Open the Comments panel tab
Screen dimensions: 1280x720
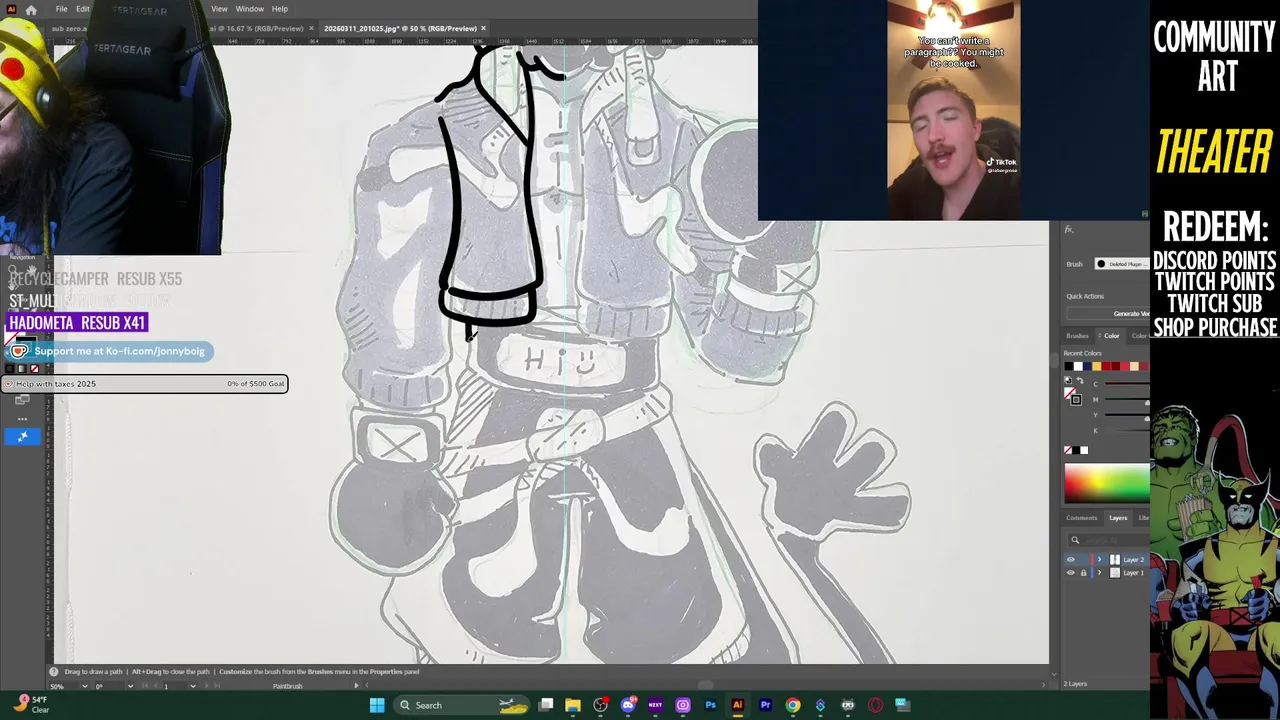pyautogui.click(x=1081, y=518)
